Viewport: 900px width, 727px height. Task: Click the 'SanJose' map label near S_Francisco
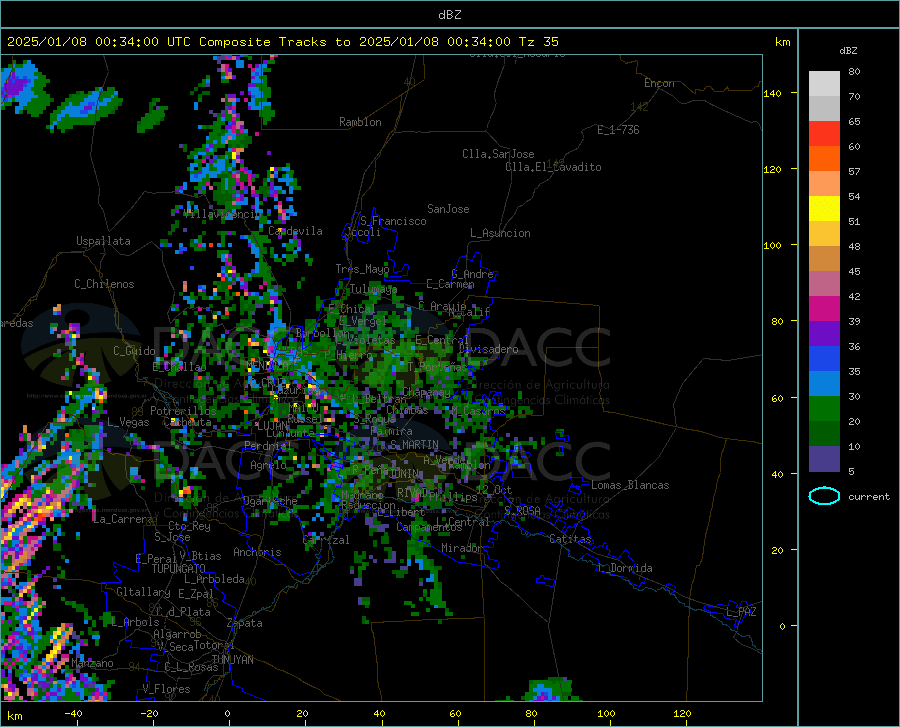click(448, 209)
